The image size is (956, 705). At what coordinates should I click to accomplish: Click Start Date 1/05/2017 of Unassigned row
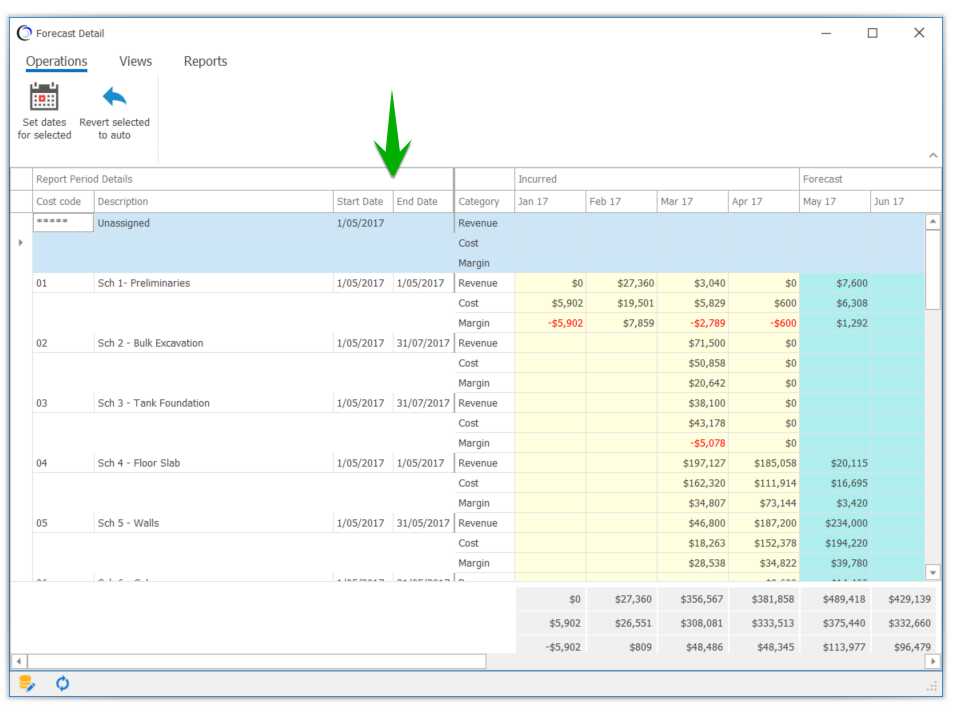pos(363,223)
